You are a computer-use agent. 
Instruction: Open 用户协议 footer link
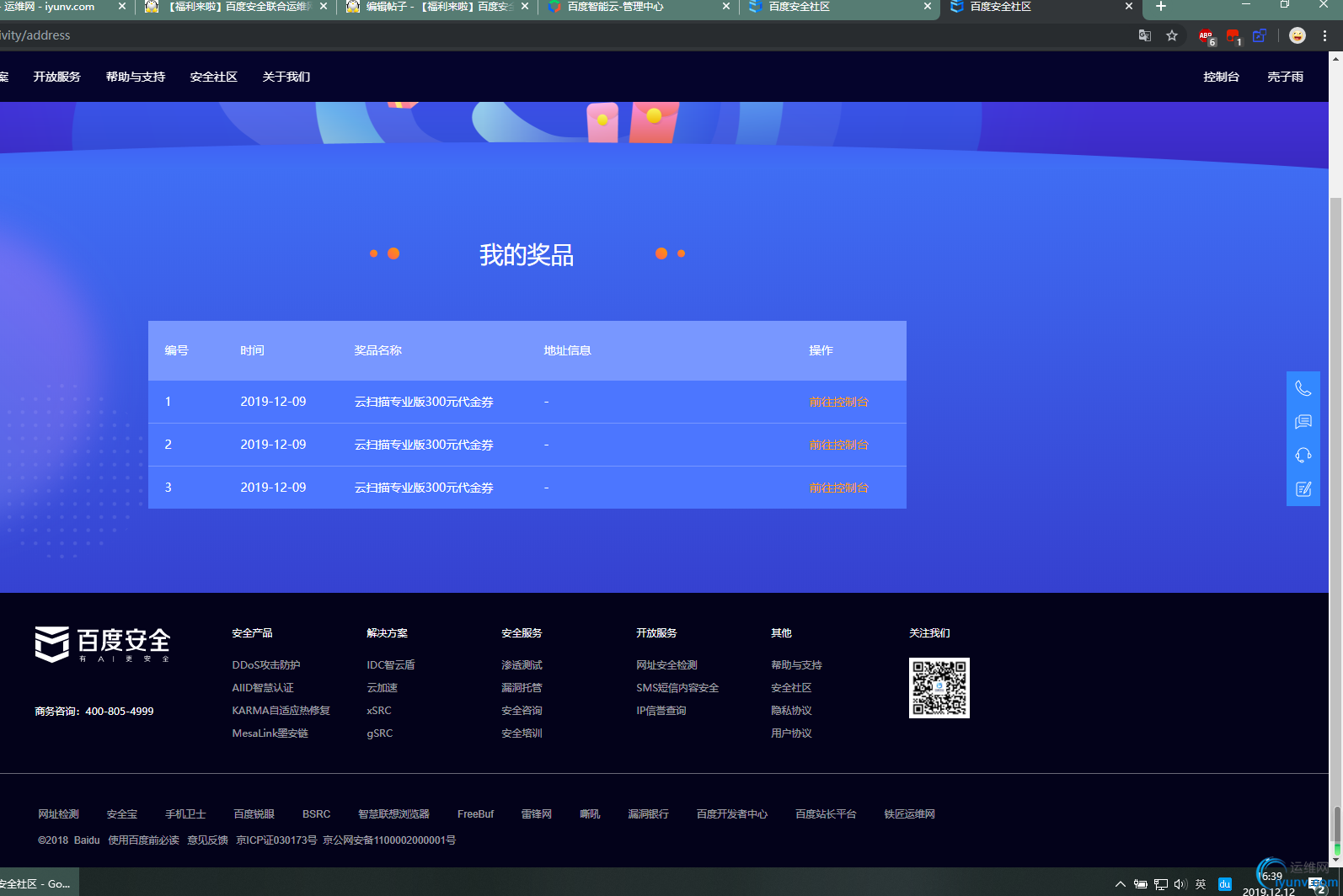click(791, 733)
